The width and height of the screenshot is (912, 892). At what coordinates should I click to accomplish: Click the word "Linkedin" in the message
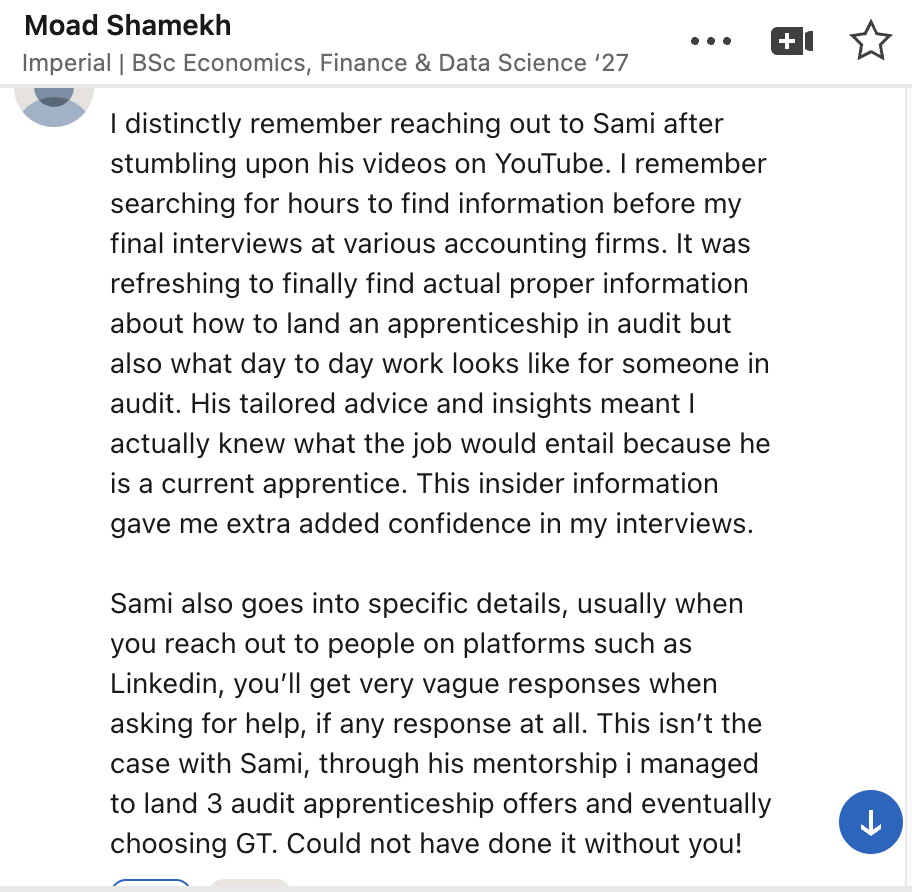tap(167, 684)
